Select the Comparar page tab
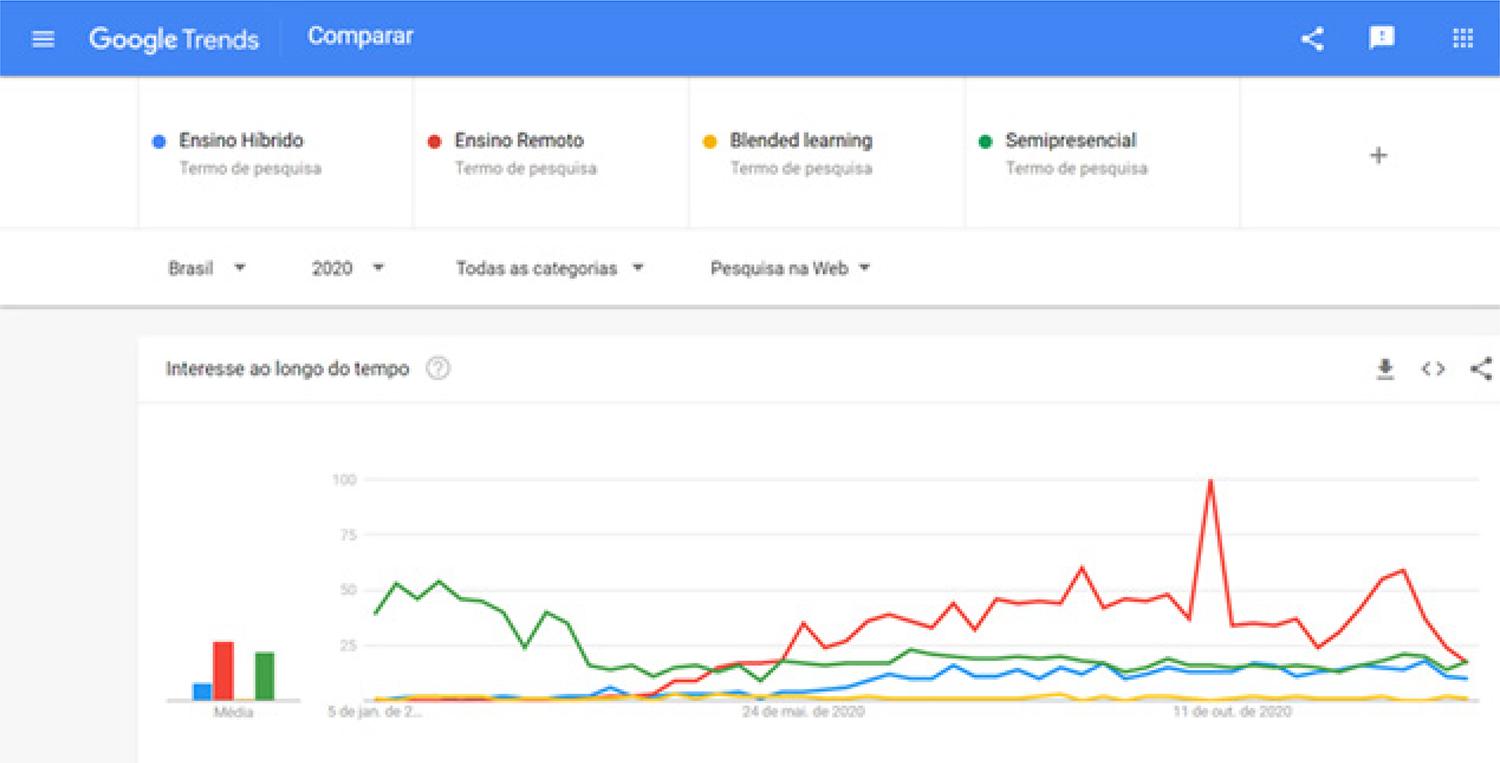Viewport: 1500px width, 763px height. tap(360, 37)
